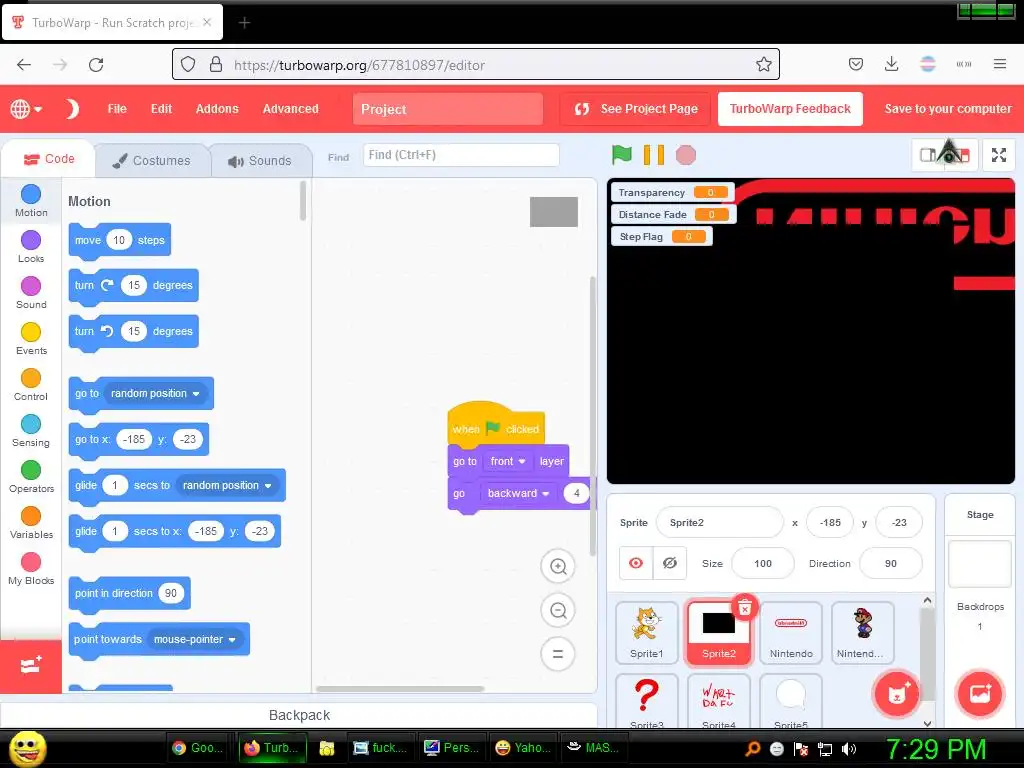Click the Project title field

coord(447,109)
